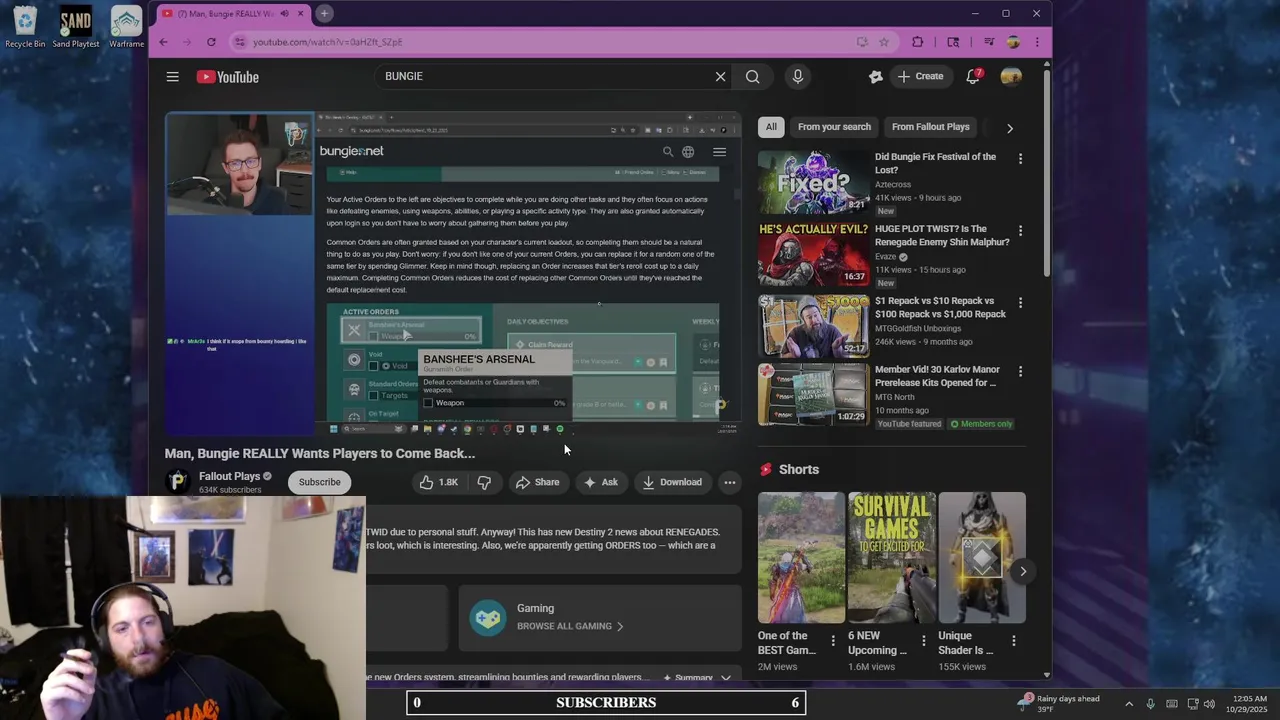This screenshot has width=1280, height=720.
Task: Click the Create button
Action: [920, 76]
